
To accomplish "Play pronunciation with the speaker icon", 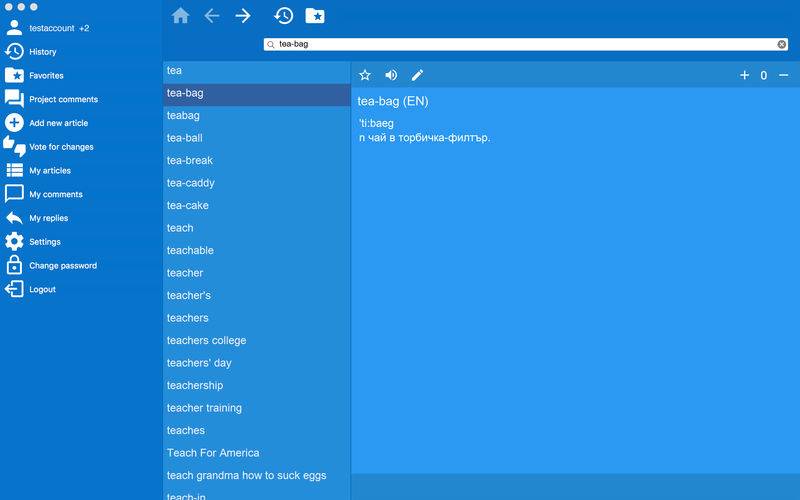I will pyautogui.click(x=391, y=76).
